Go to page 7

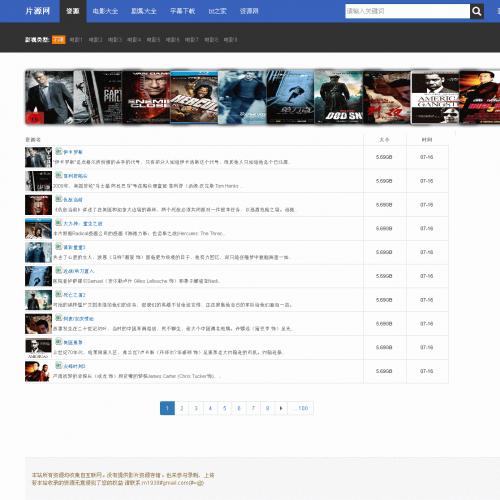click(x=253, y=408)
